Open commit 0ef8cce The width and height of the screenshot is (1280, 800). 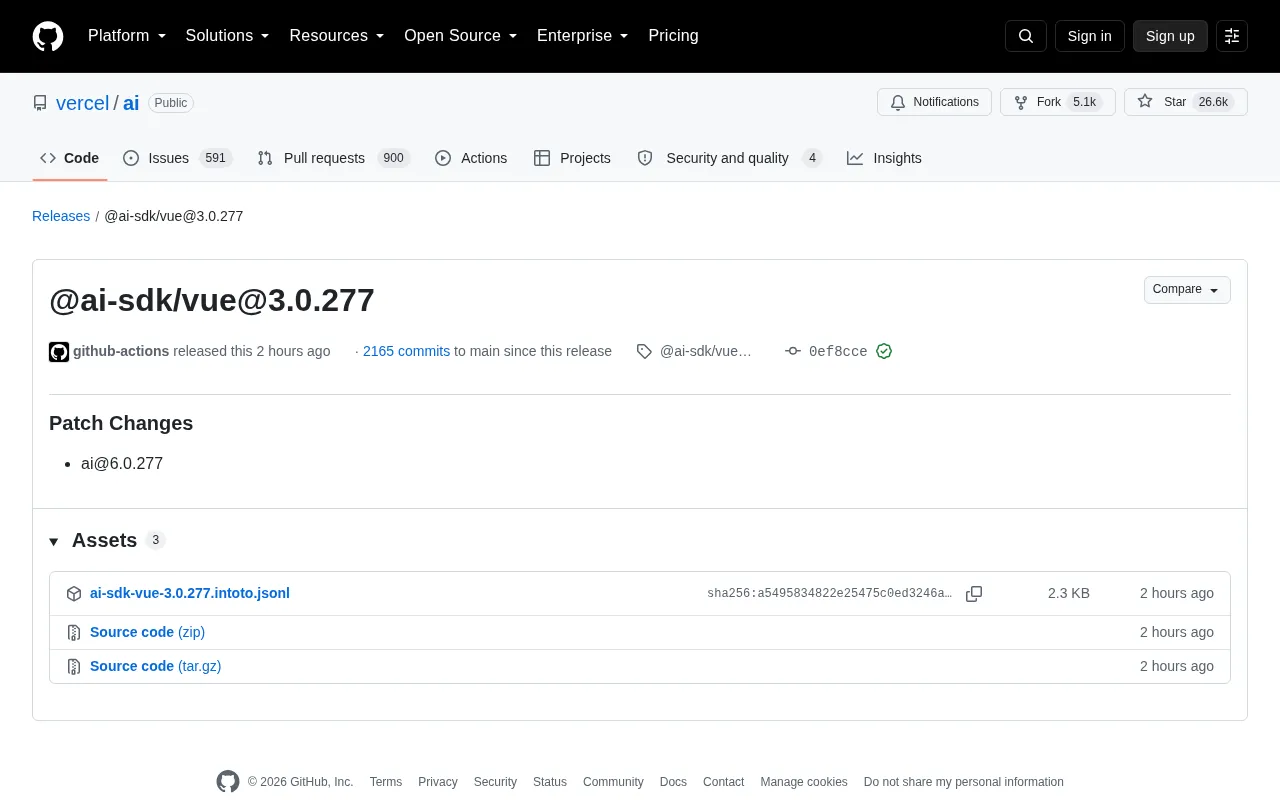838,352
